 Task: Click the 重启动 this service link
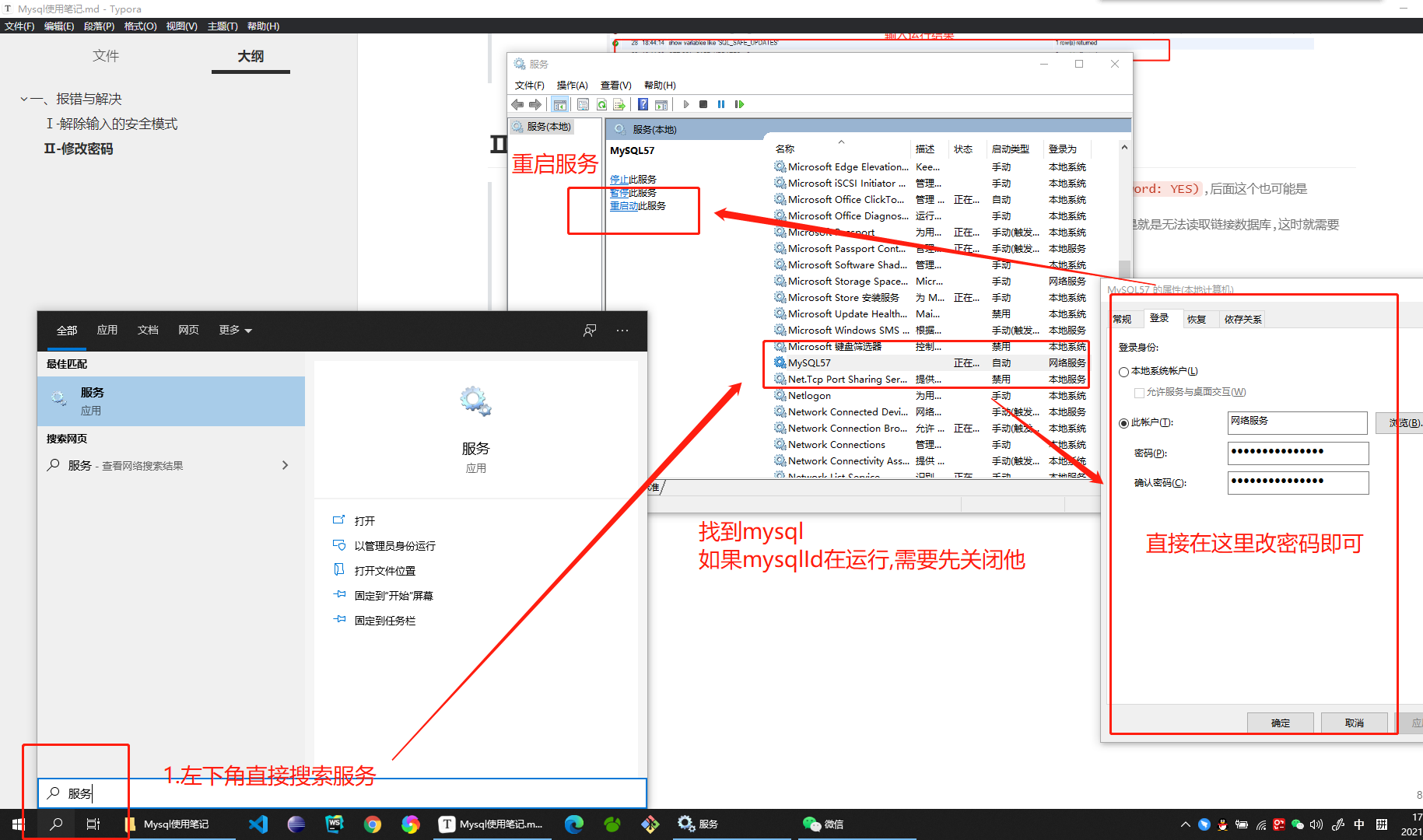(624, 206)
